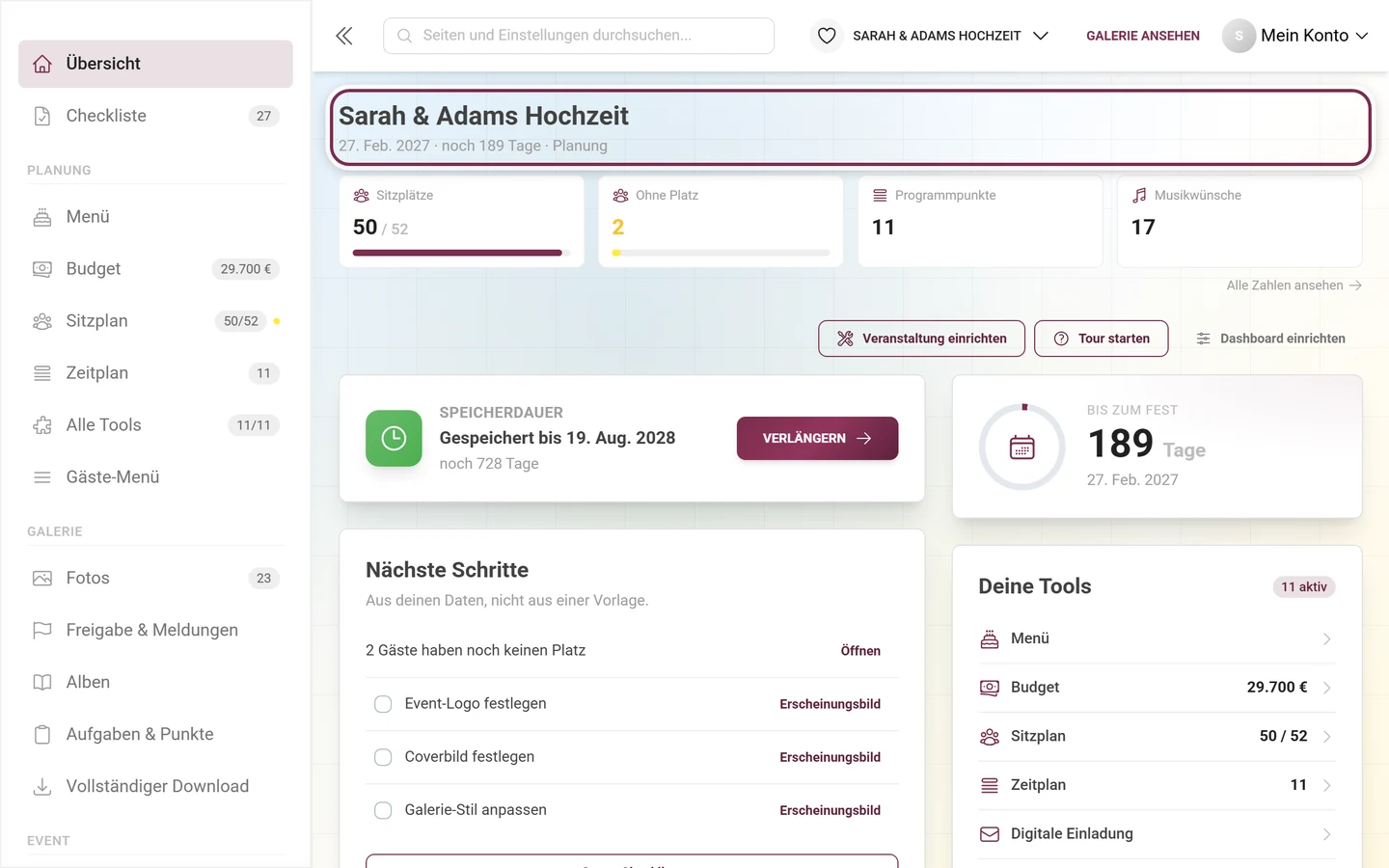The image size is (1389, 868).
Task: Click the heart icon beside event name
Action: coord(827,36)
